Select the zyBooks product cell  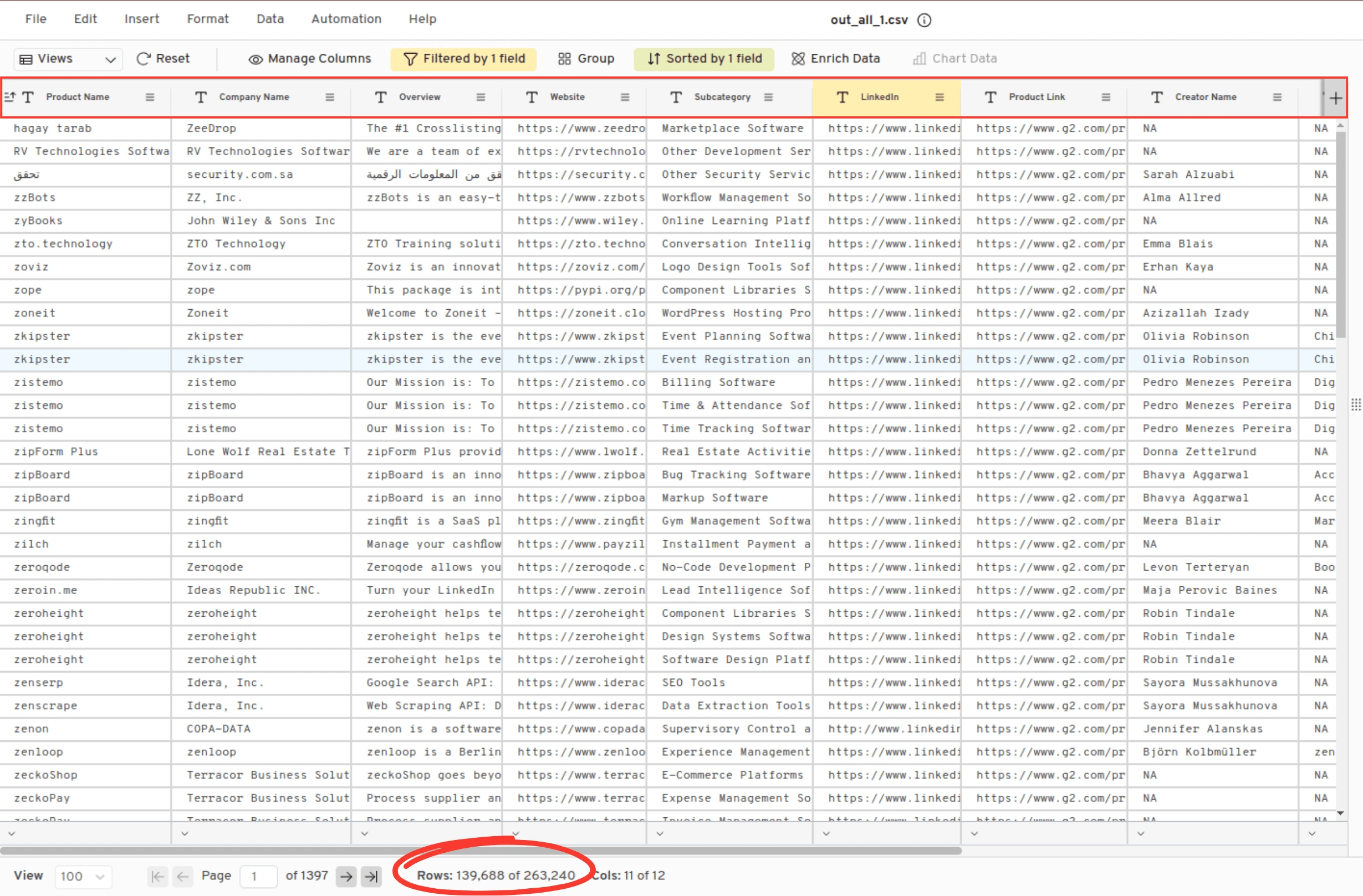pos(85,221)
